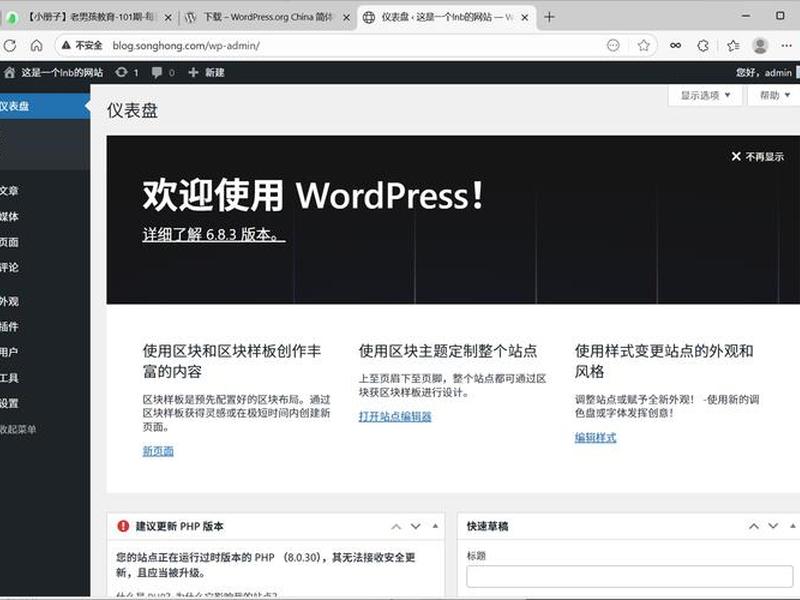
Task: Dismiss the welcome panel with 不再显示
Action: [757, 157]
